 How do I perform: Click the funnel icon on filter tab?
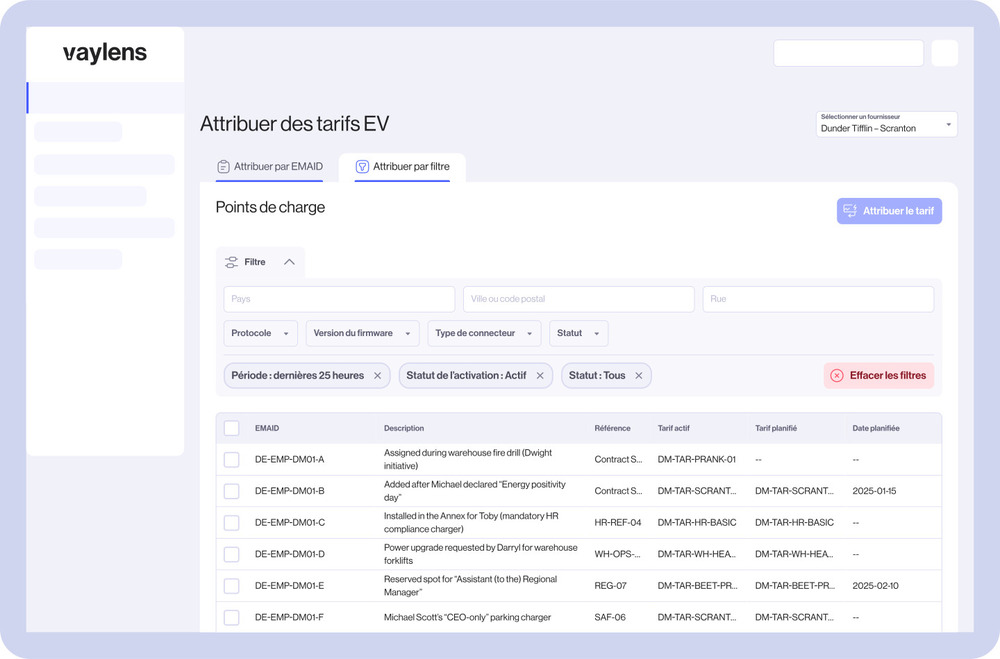[x=363, y=167]
